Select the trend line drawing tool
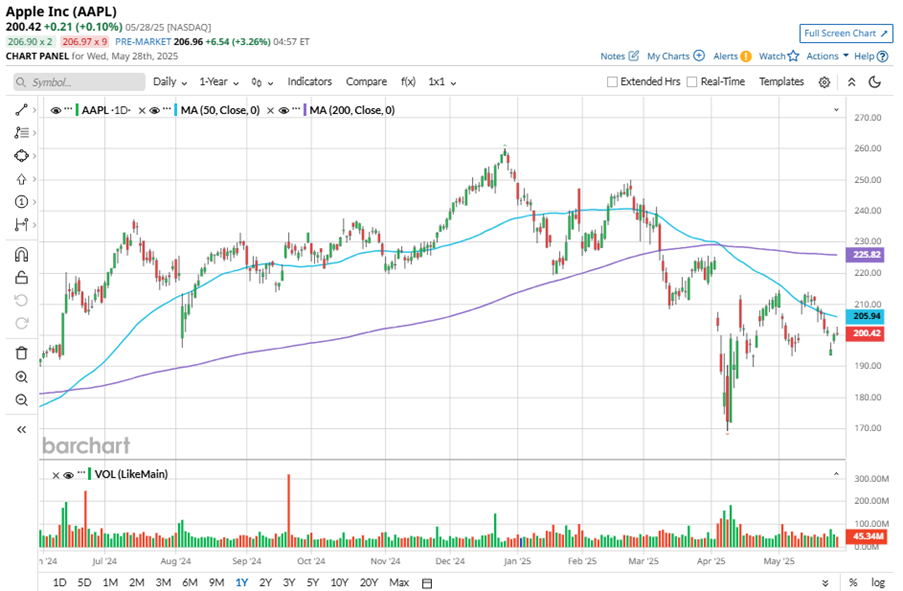The height and width of the screenshot is (591, 903). tap(21, 109)
